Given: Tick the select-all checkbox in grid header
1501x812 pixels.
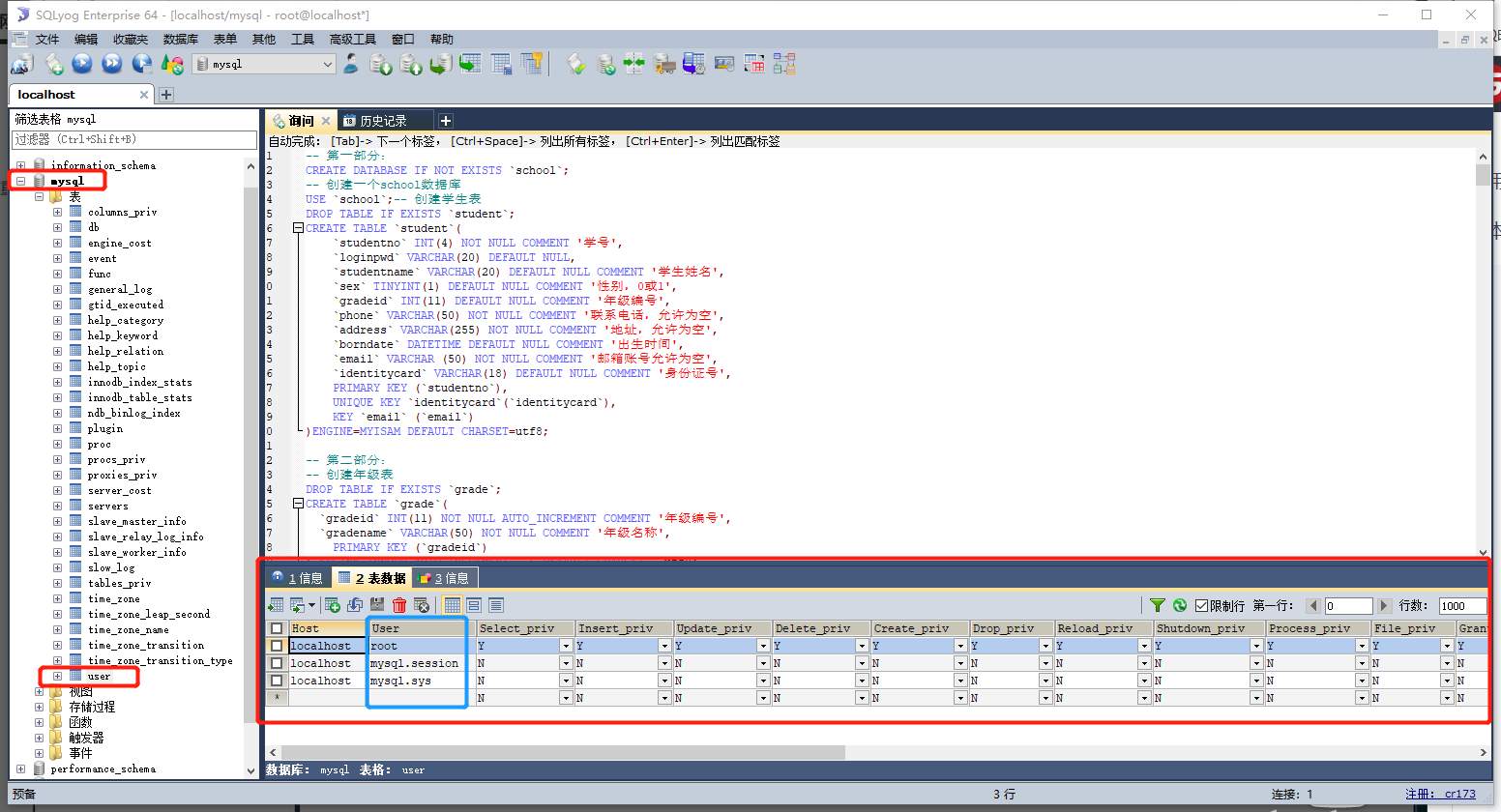Looking at the screenshot, I should (277, 628).
